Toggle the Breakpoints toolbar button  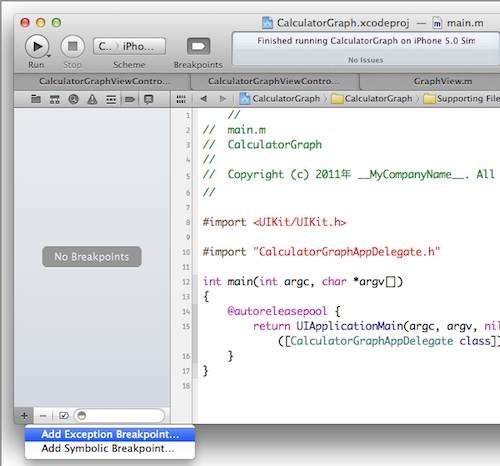pyautogui.click(x=198, y=46)
